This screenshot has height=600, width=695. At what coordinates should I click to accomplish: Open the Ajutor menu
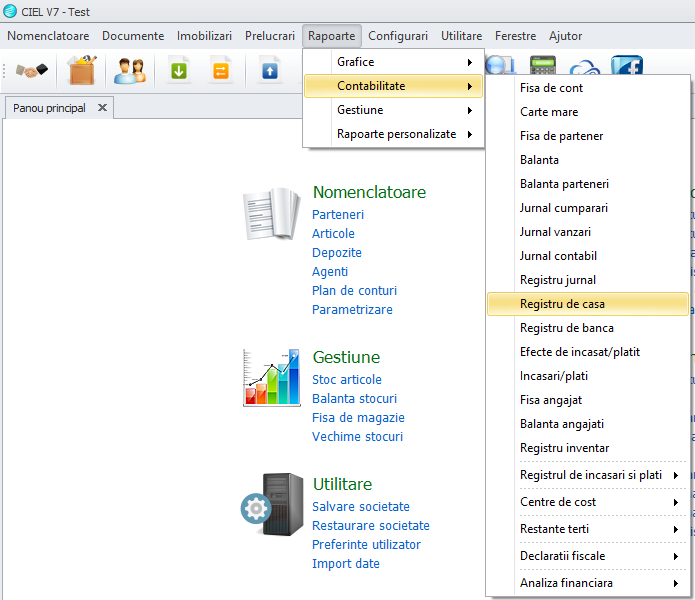coord(566,36)
